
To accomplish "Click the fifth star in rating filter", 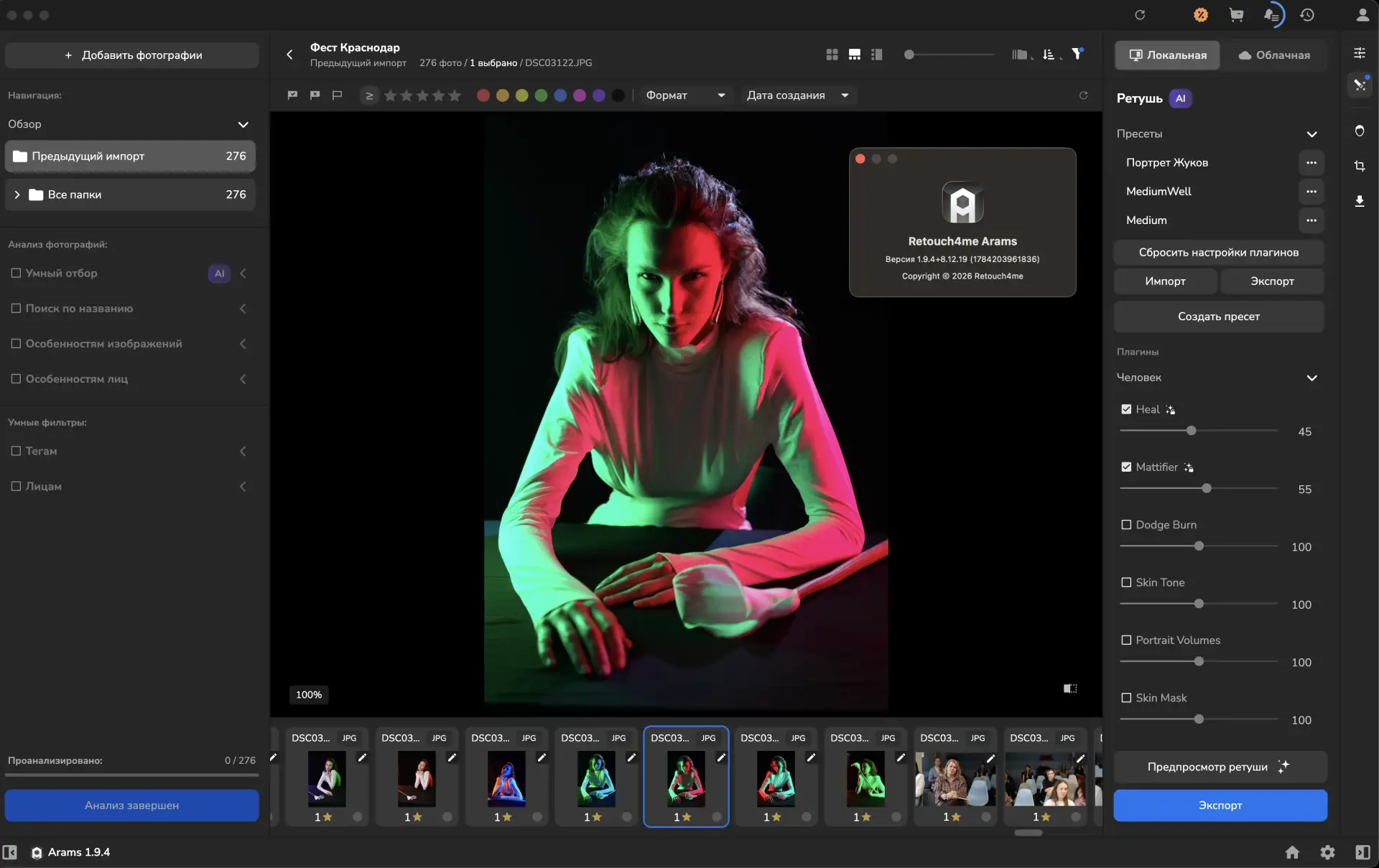I will 454,95.
